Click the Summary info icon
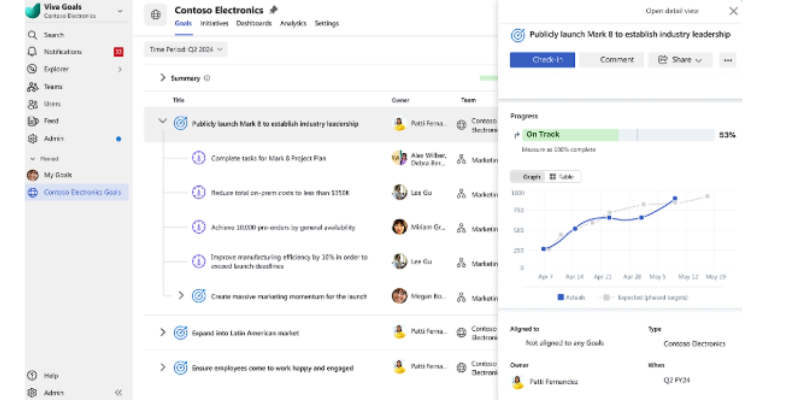 click(x=207, y=78)
